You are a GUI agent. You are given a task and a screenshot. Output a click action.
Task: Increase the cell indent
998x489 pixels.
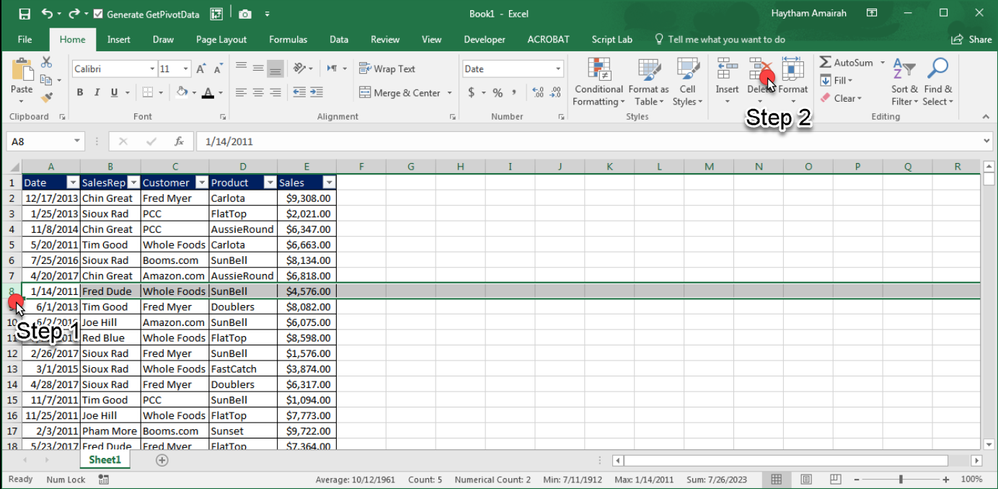316,93
